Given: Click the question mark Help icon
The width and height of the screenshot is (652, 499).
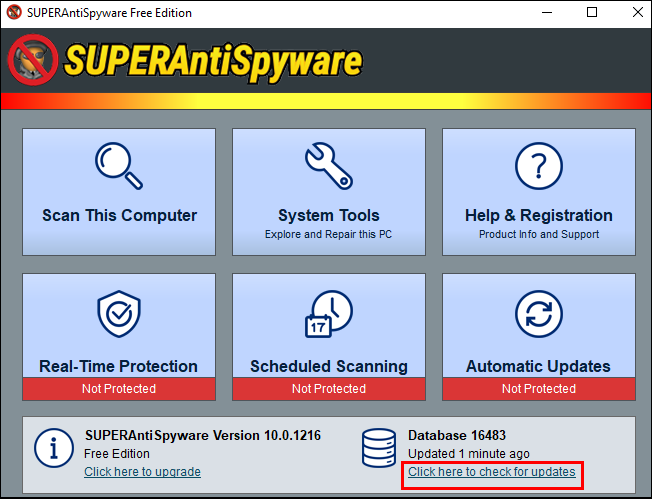Looking at the screenshot, I should [x=539, y=166].
